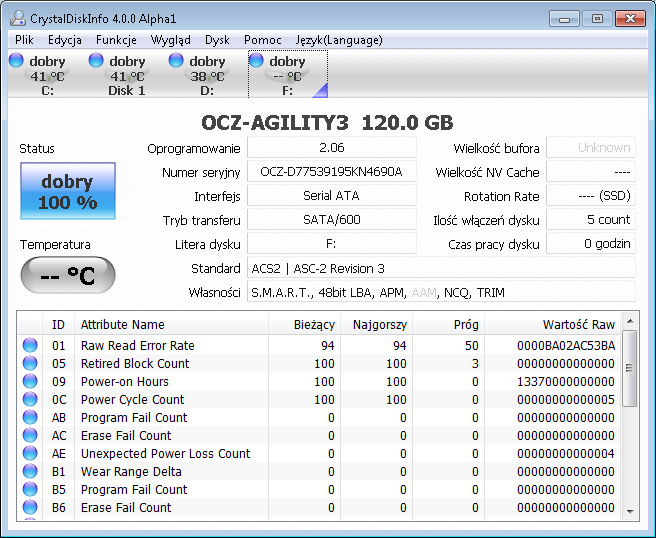Image resolution: width=656 pixels, height=538 pixels.
Task: Click the 38 °C label under the D: drive tab
Action: (x=207, y=77)
